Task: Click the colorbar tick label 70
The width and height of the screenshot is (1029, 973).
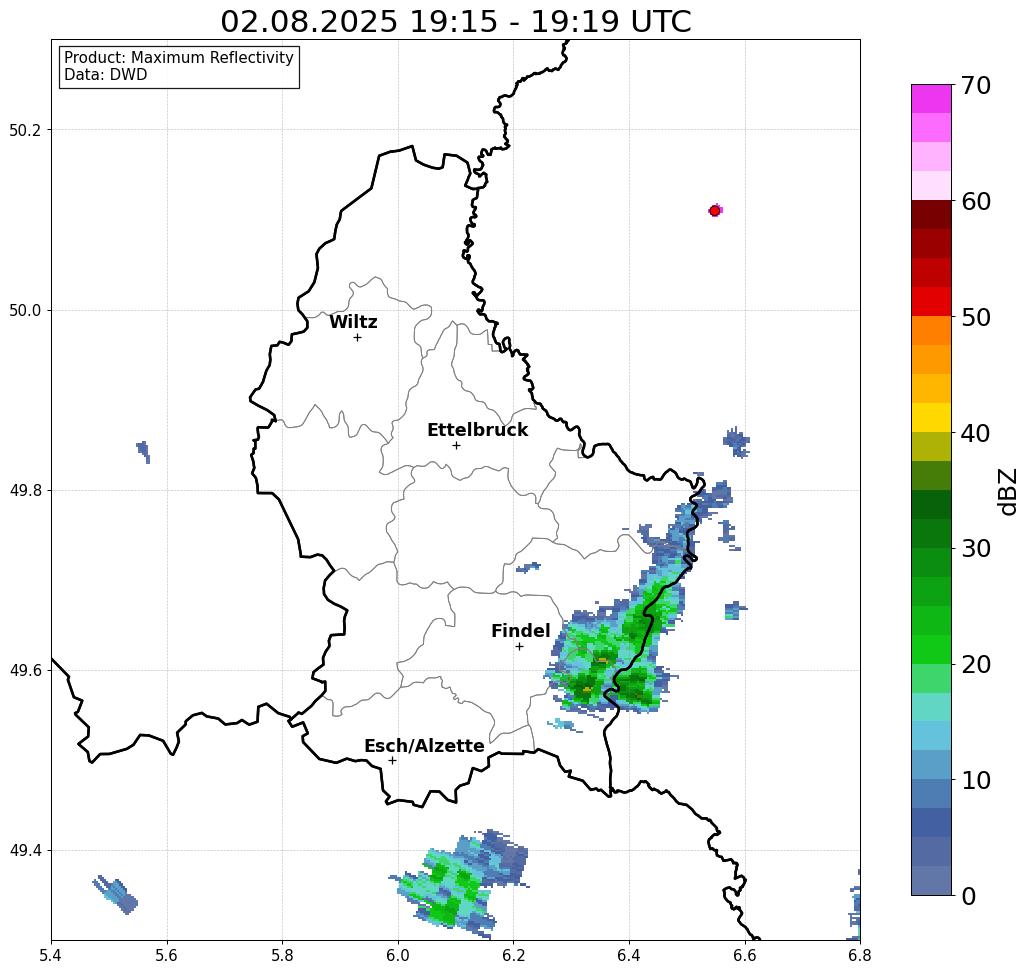Action: click(x=976, y=85)
